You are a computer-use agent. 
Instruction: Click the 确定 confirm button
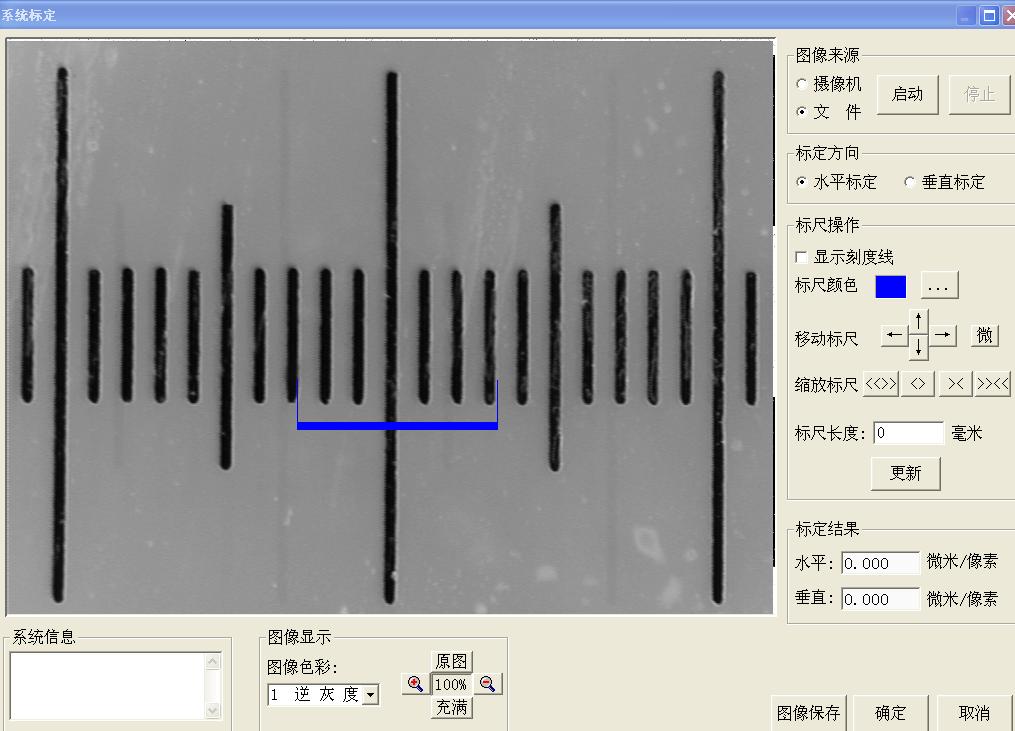click(890, 713)
